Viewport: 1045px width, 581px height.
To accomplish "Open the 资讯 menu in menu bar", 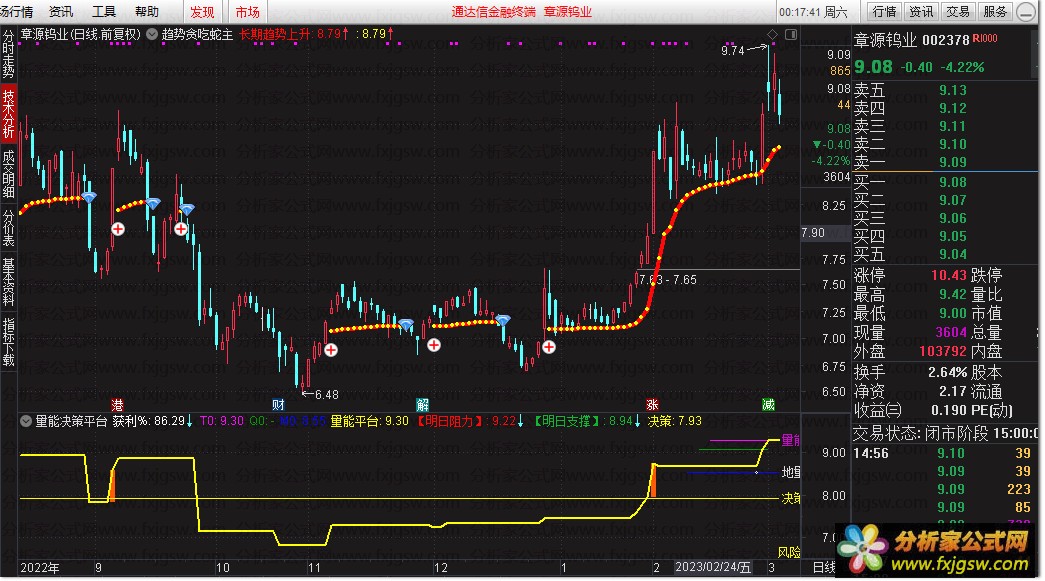I will (61, 11).
